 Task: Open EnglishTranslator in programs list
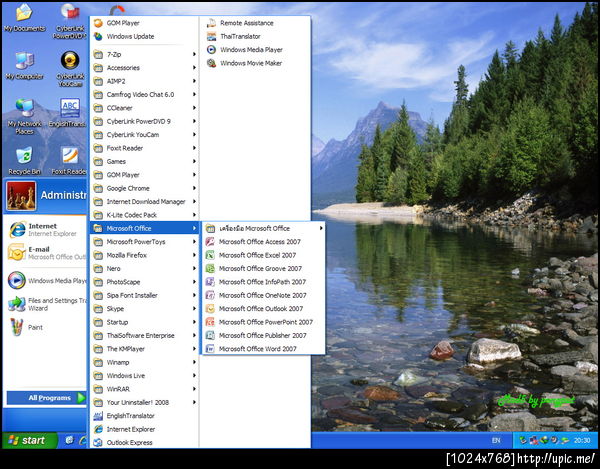tap(145, 415)
